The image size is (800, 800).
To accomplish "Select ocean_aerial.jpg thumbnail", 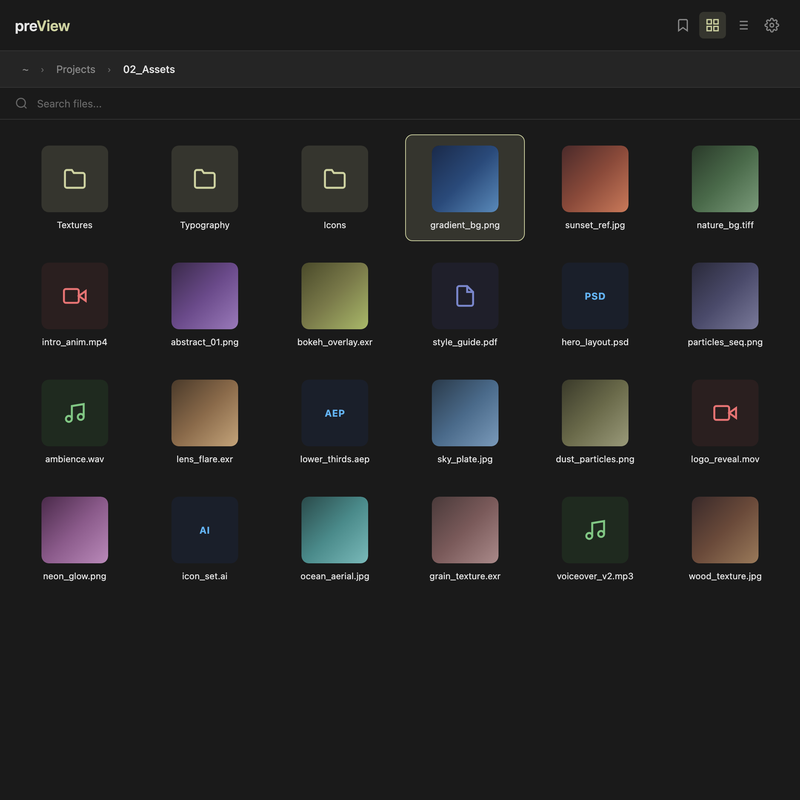I will tap(335, 530).
